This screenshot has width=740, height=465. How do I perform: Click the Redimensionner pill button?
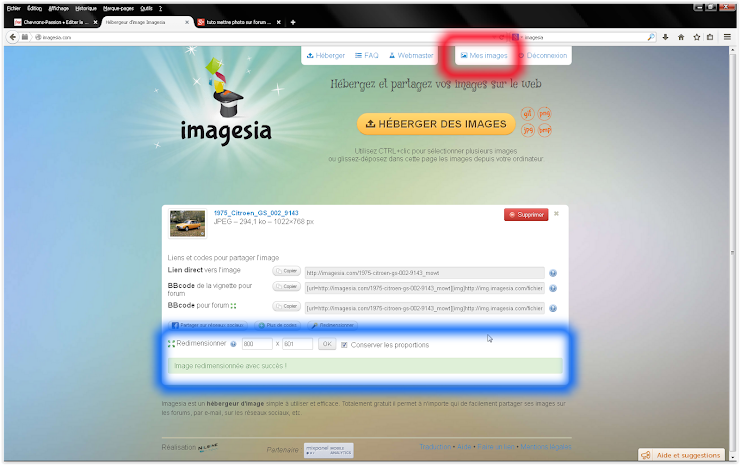click(x=332, y=325)
